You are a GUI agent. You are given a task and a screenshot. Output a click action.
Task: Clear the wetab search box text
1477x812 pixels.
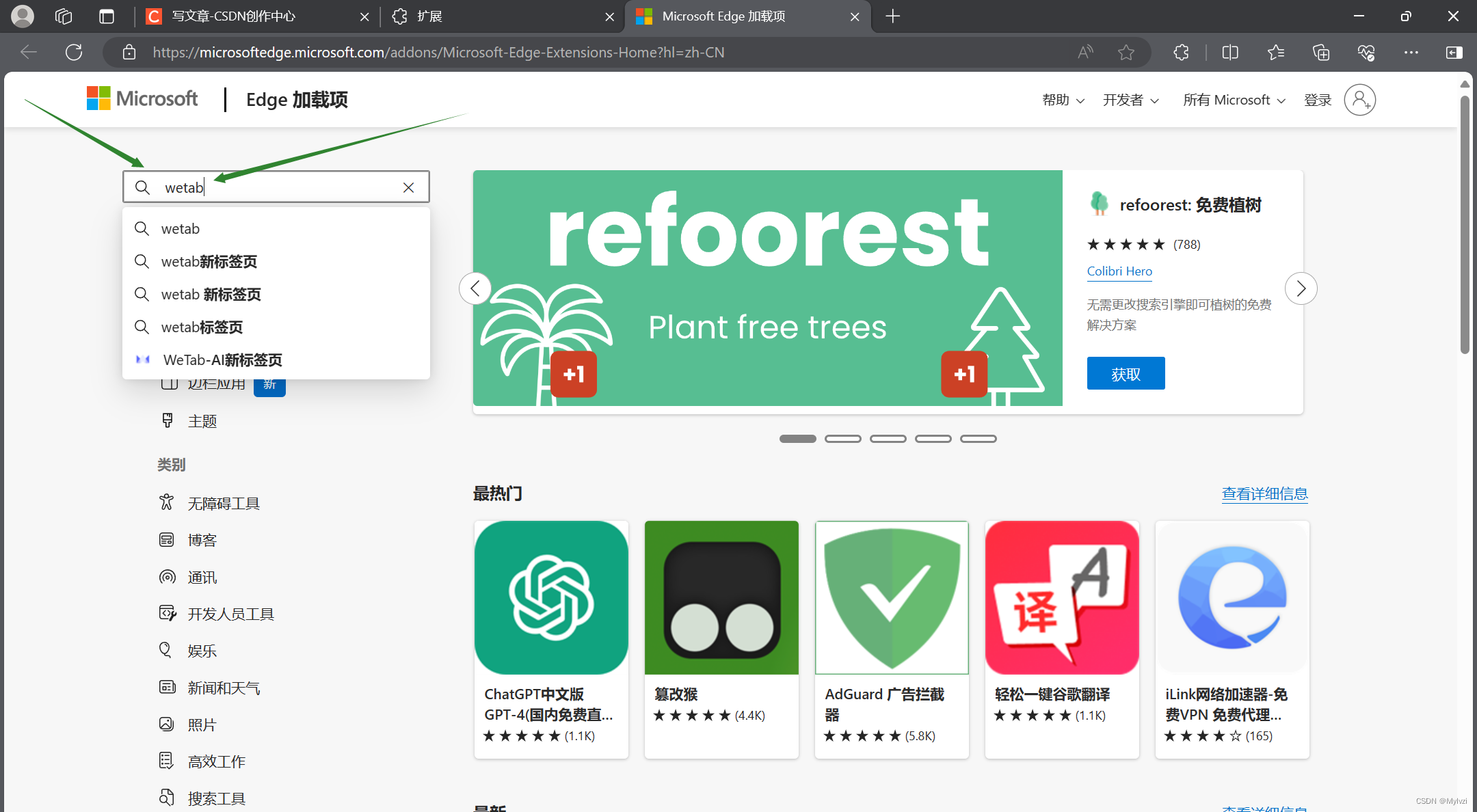coord(408,187)
